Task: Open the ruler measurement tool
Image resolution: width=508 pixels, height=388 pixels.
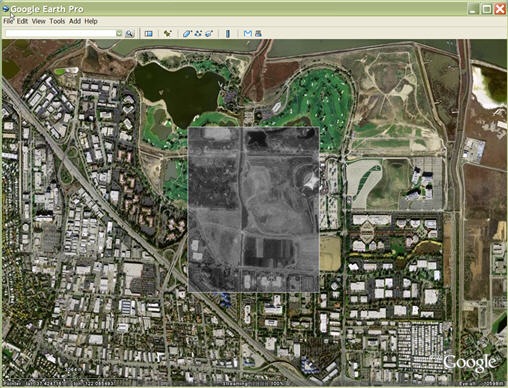Action: point(228,33)
